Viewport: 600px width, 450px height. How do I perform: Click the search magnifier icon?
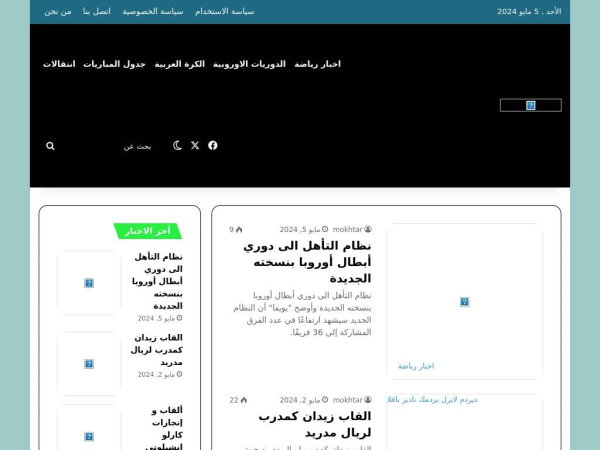click(x=50, y=146)
